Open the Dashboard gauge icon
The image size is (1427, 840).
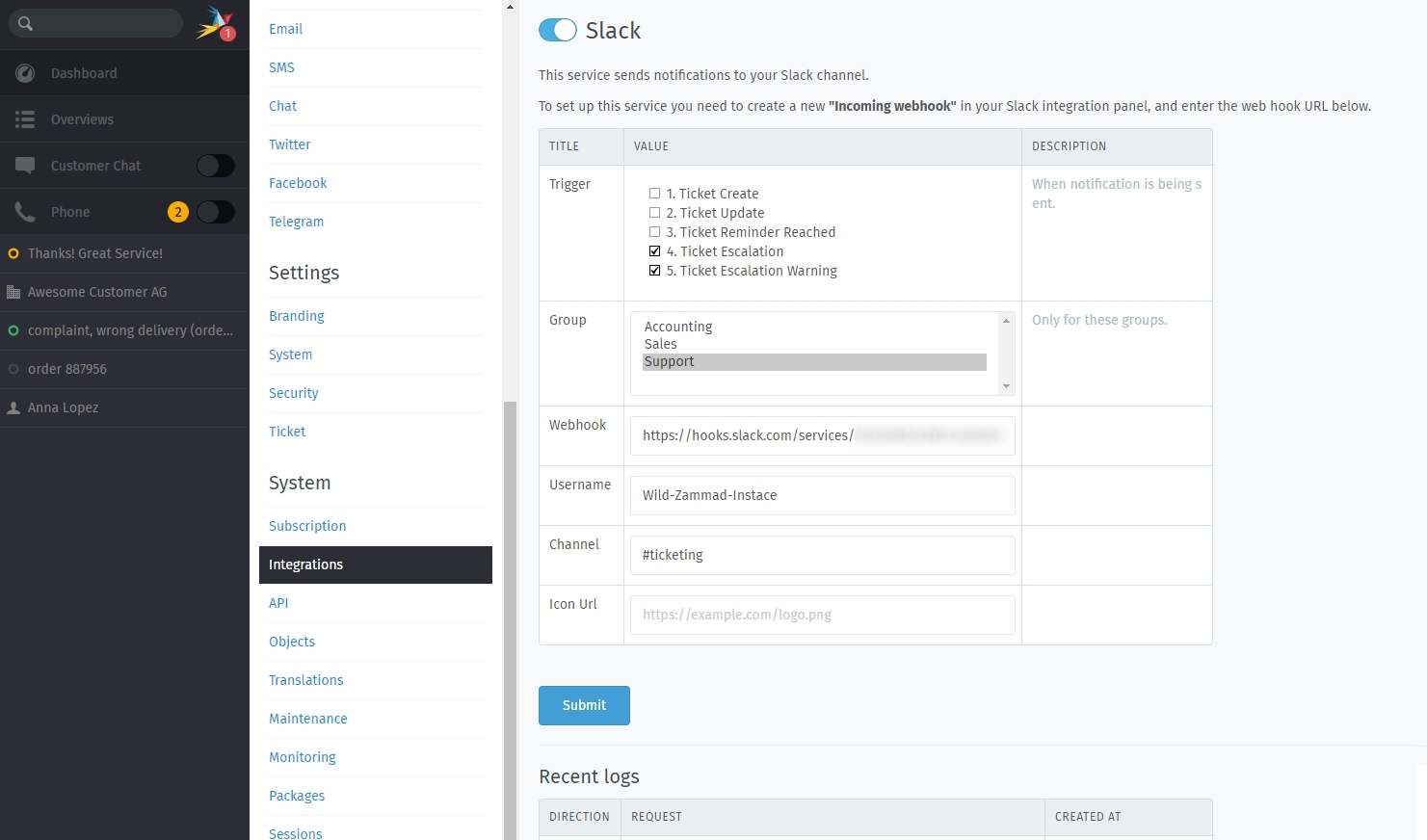25,73
